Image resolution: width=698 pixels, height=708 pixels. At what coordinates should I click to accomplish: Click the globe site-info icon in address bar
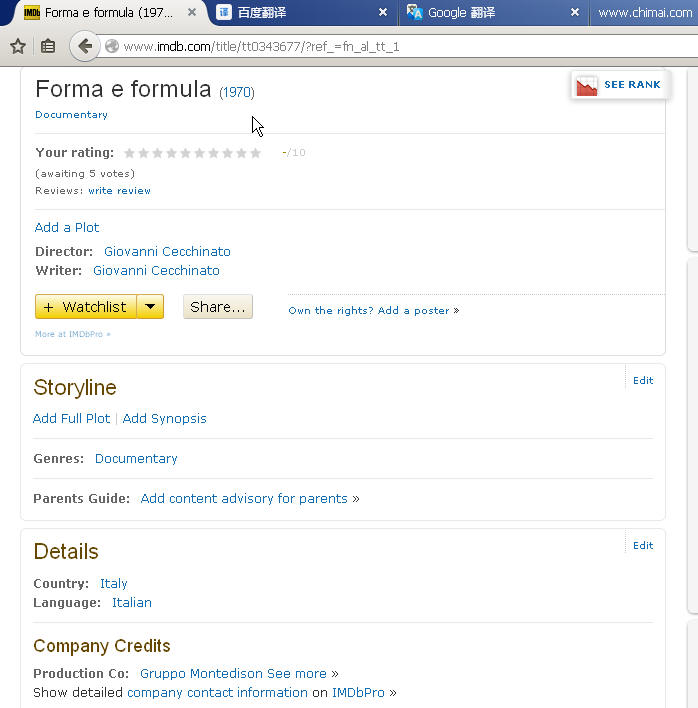click(x=112, y=46)
